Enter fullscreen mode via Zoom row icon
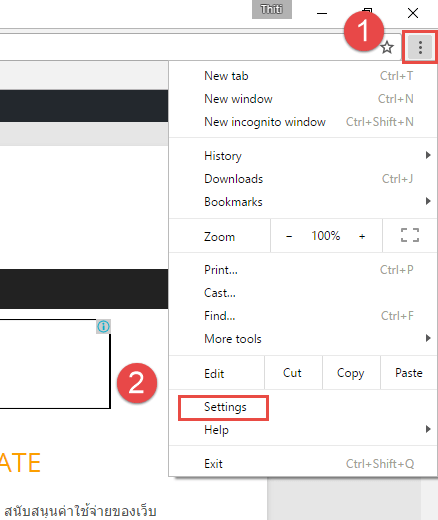438x520 pixels. pyautogui.click(x=410, y=235)
